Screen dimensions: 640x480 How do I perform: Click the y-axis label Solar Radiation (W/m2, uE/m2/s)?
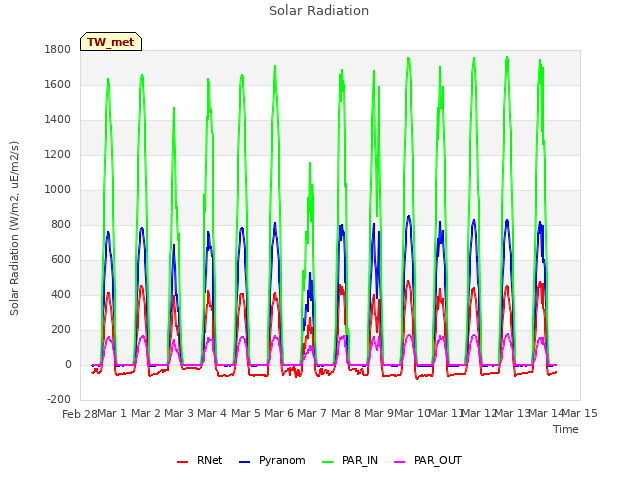tap(14, 228)
